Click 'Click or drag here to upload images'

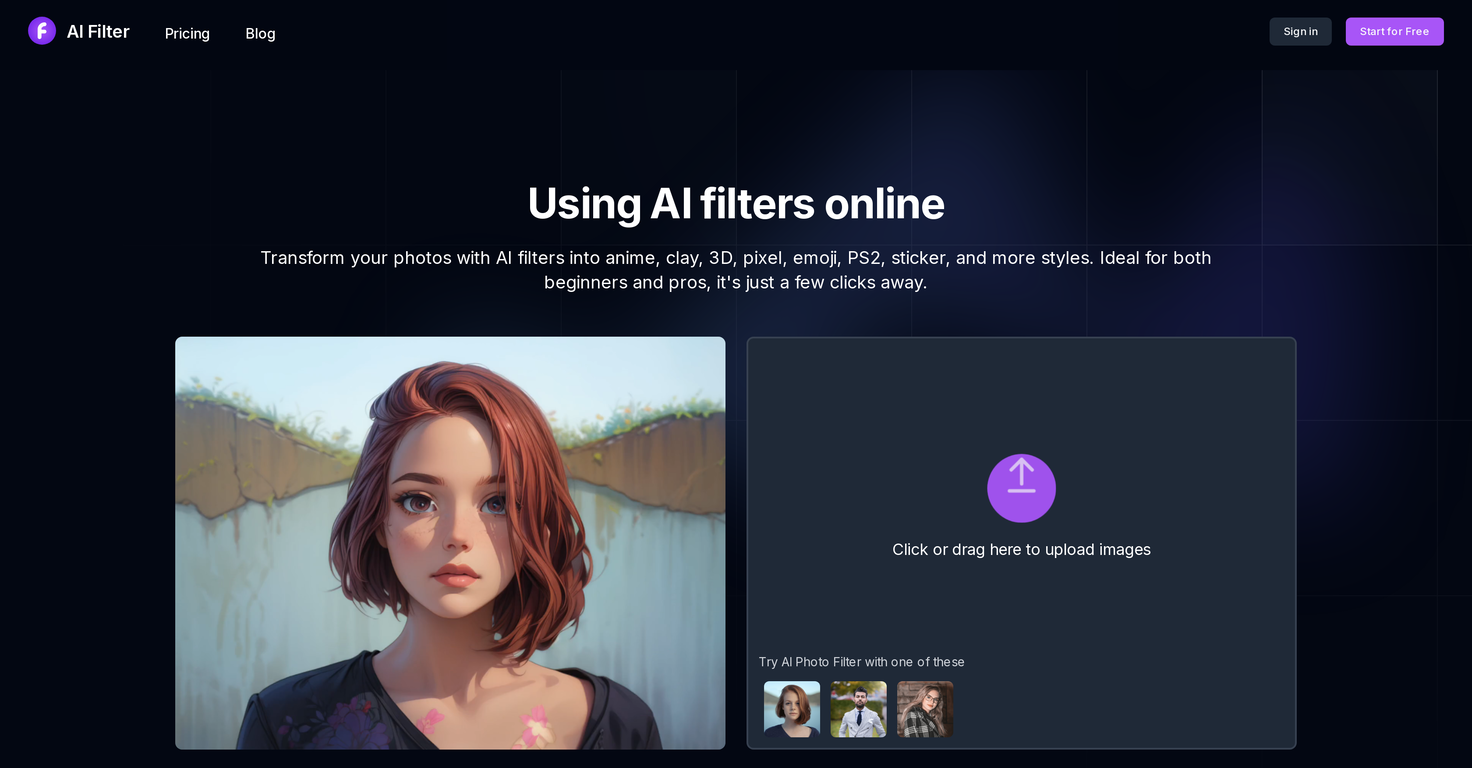coord(1021,549)
